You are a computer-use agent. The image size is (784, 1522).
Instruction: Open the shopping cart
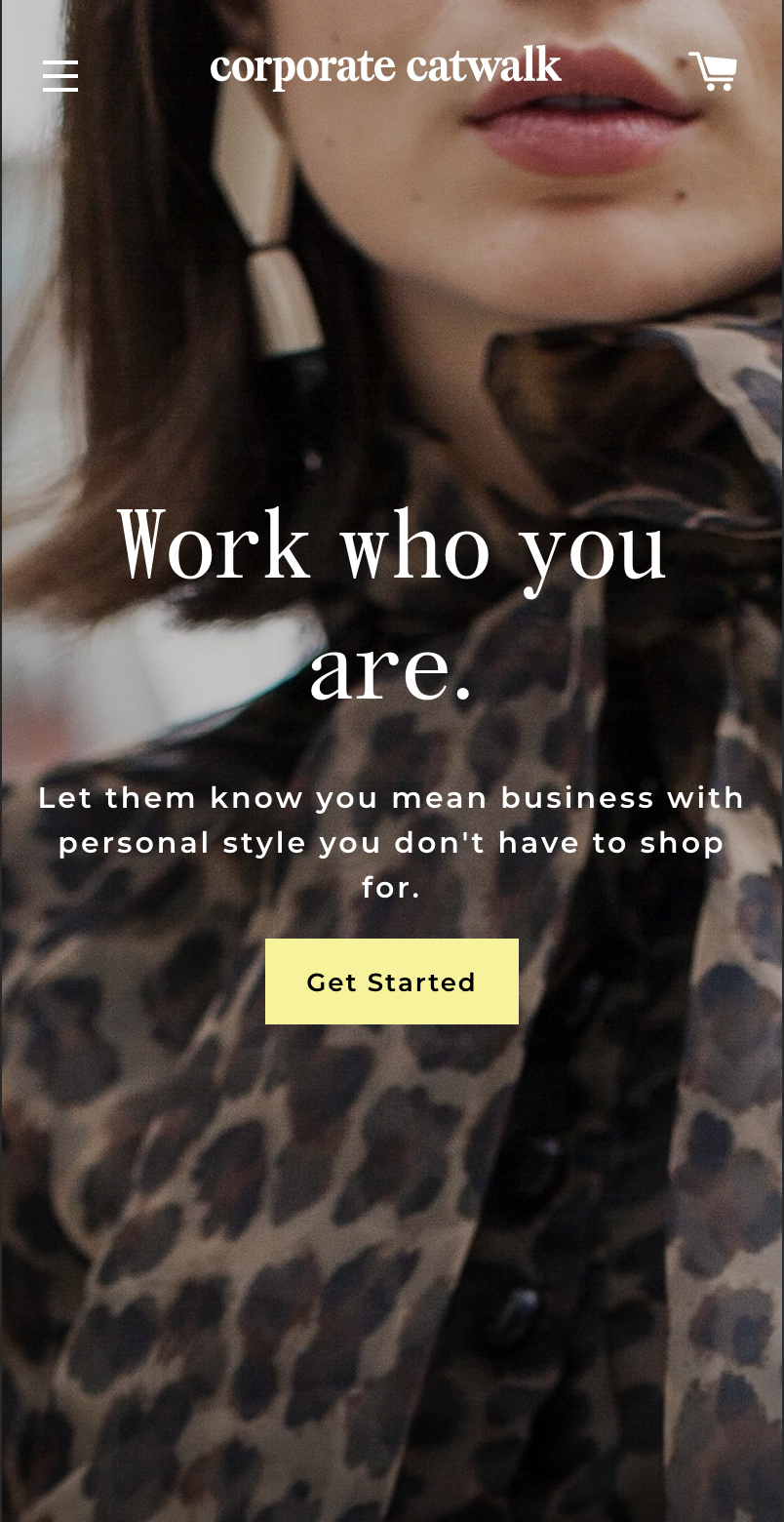tap(713, 71)
